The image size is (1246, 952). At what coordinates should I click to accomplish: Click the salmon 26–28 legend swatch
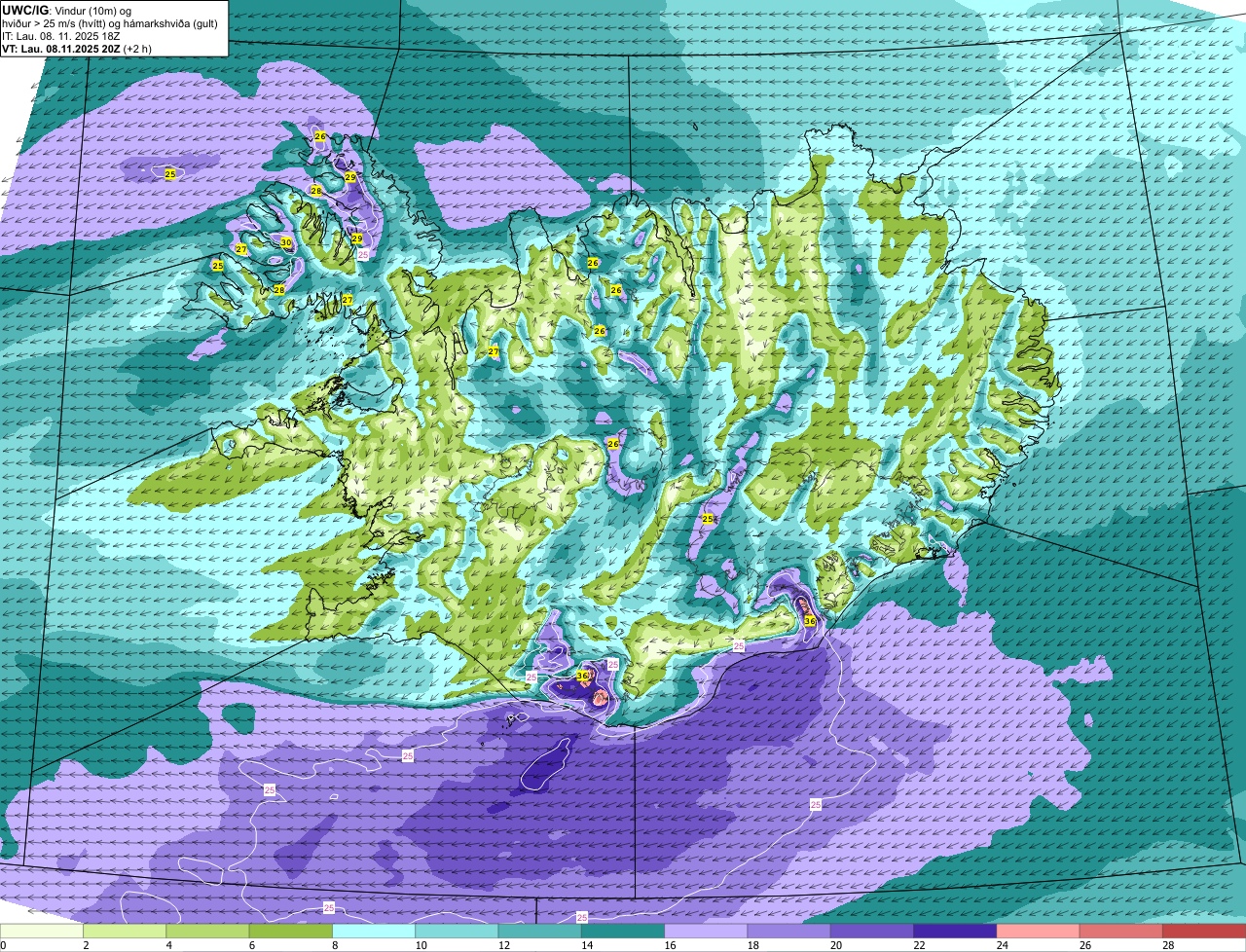pos(1121,932)
